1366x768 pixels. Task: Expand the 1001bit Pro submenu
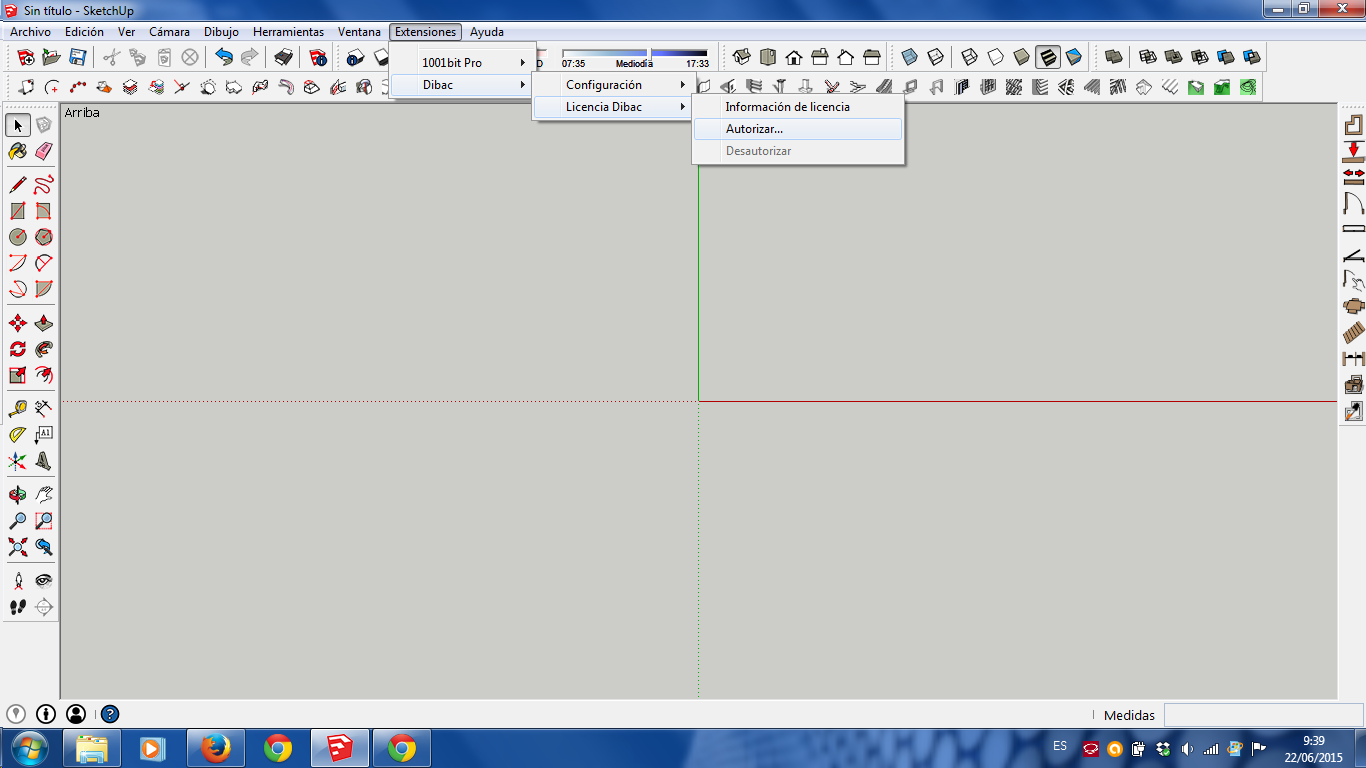462,63
